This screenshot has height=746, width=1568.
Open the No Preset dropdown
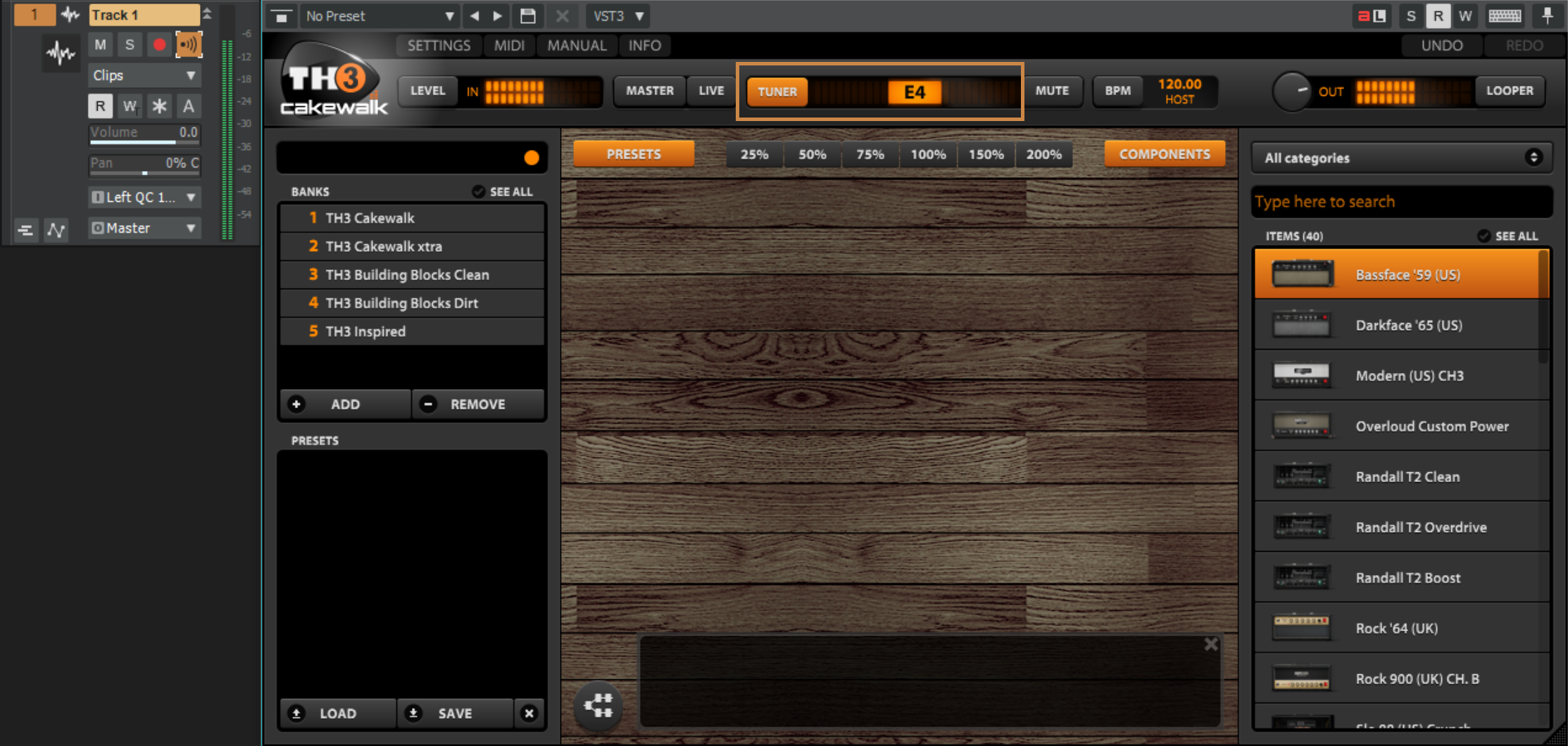379,15
